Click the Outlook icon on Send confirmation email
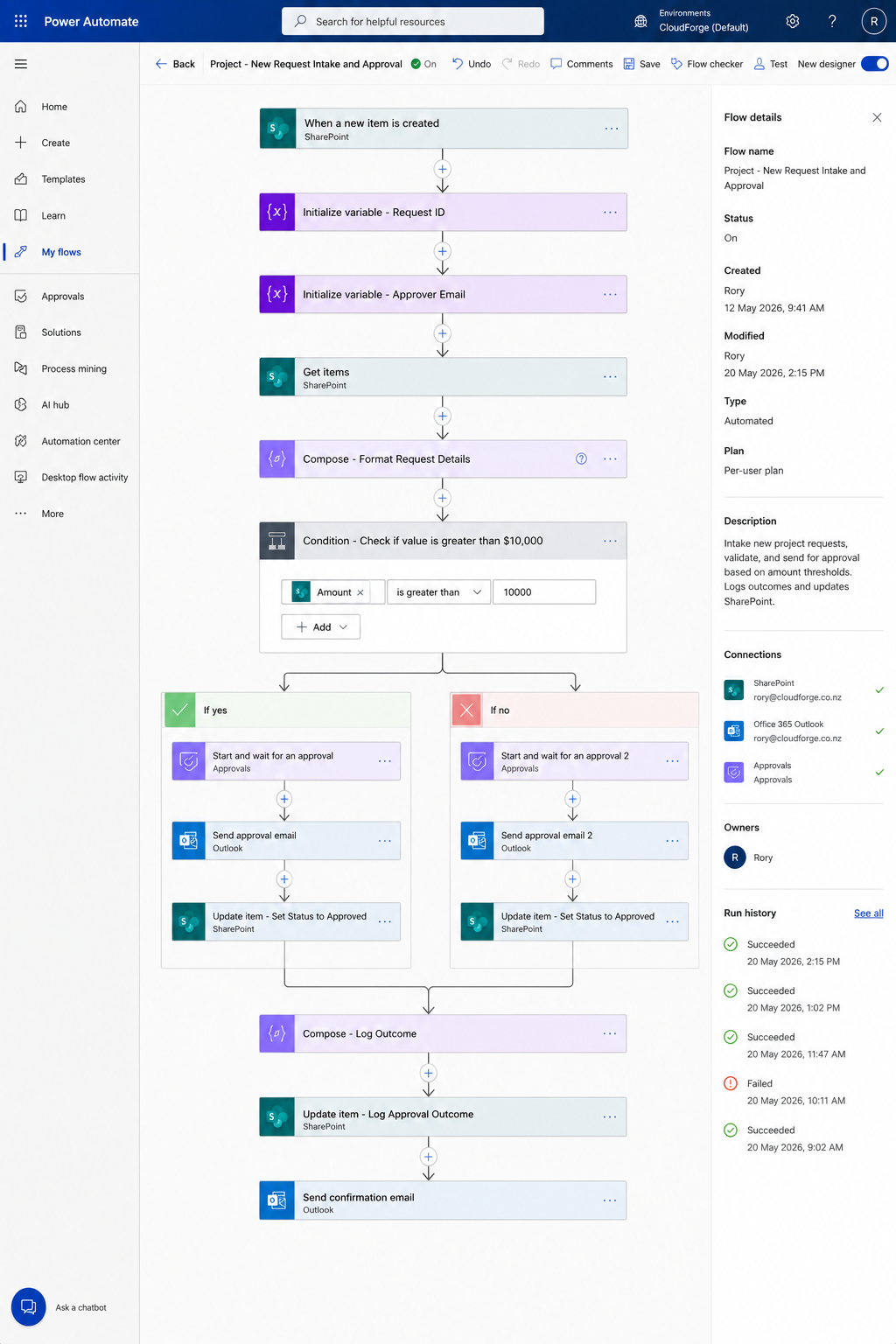This screenshot has height=1344, width=896. click(x=277, y=1200)
